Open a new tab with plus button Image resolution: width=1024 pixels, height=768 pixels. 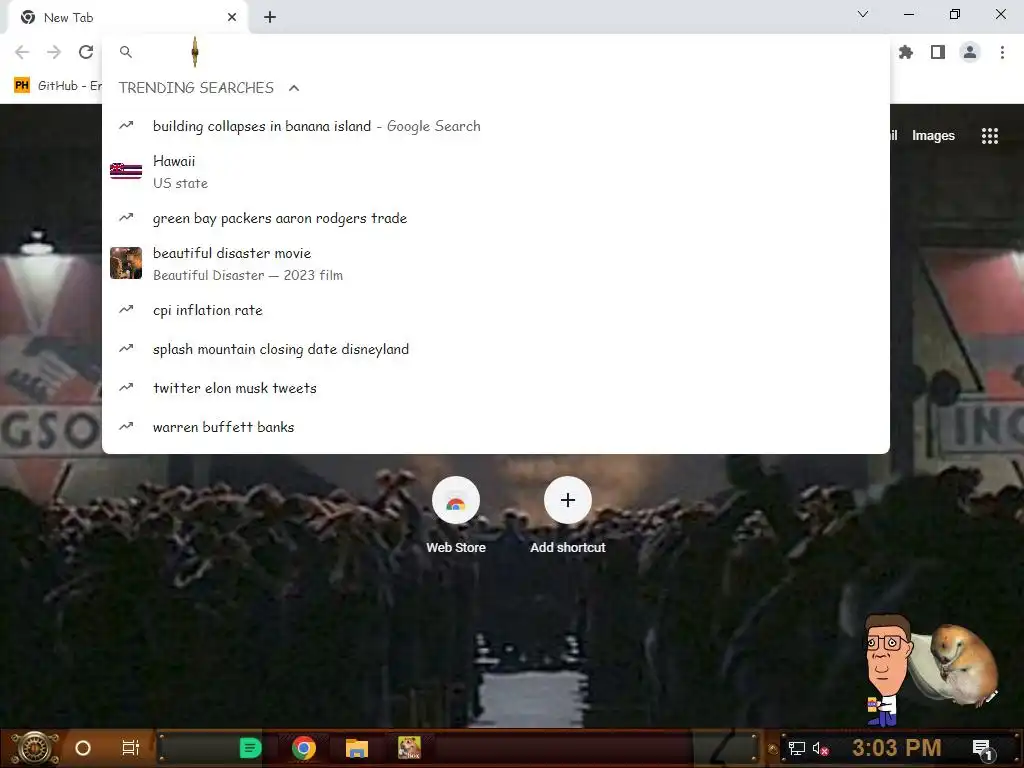pos(270,18)
